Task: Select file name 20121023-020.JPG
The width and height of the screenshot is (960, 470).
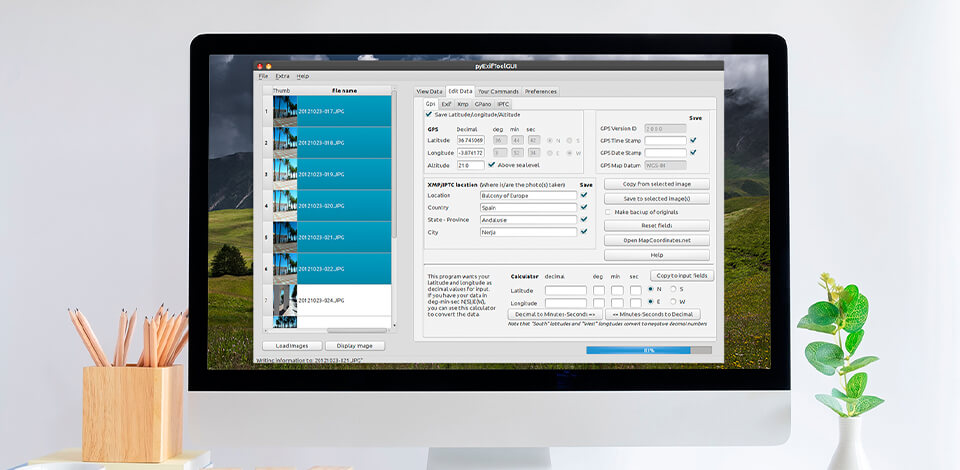Action: pyautogui.click(x=321, y=206)
